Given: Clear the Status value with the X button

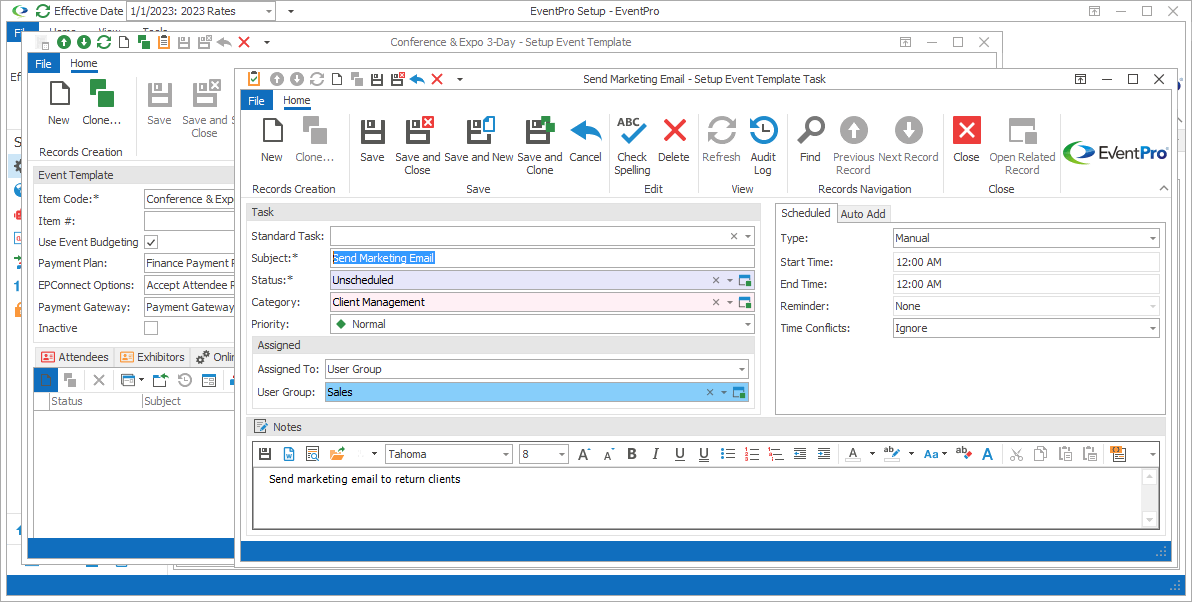Looking at the screenshot, I should [715, 280].
